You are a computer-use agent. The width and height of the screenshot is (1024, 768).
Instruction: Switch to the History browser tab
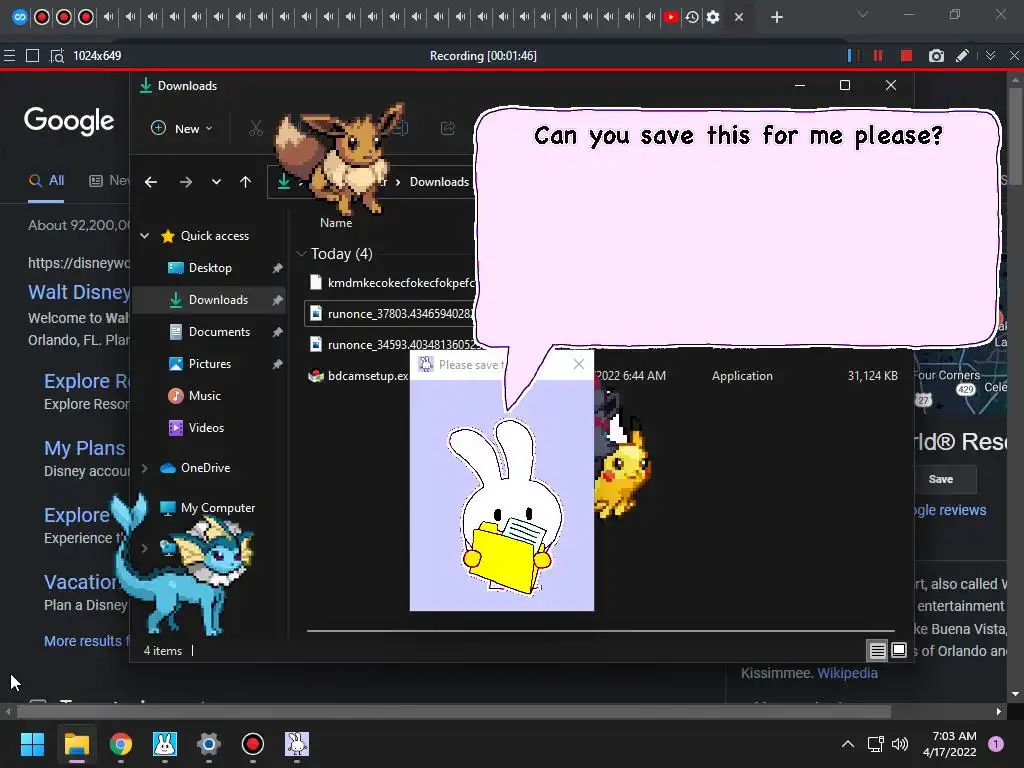coord(692,17)
